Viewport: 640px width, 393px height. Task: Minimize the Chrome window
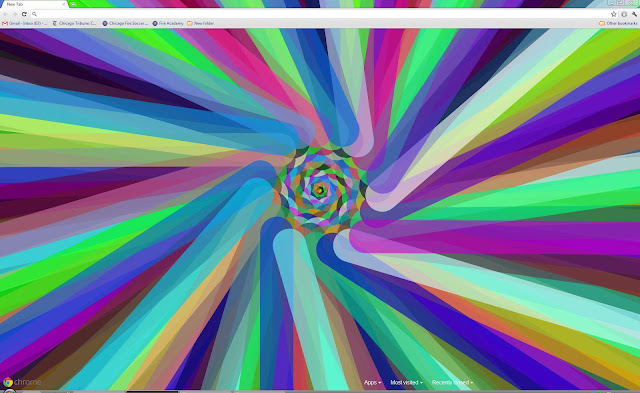(611, 2)
